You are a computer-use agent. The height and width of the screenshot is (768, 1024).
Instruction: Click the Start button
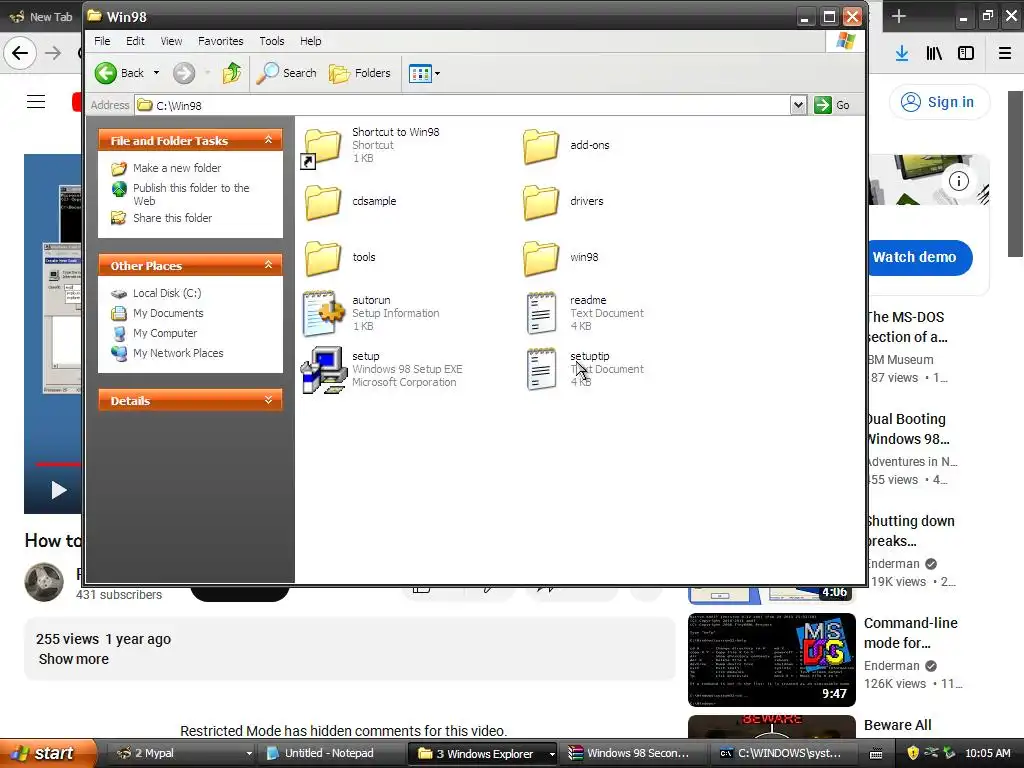46,753
